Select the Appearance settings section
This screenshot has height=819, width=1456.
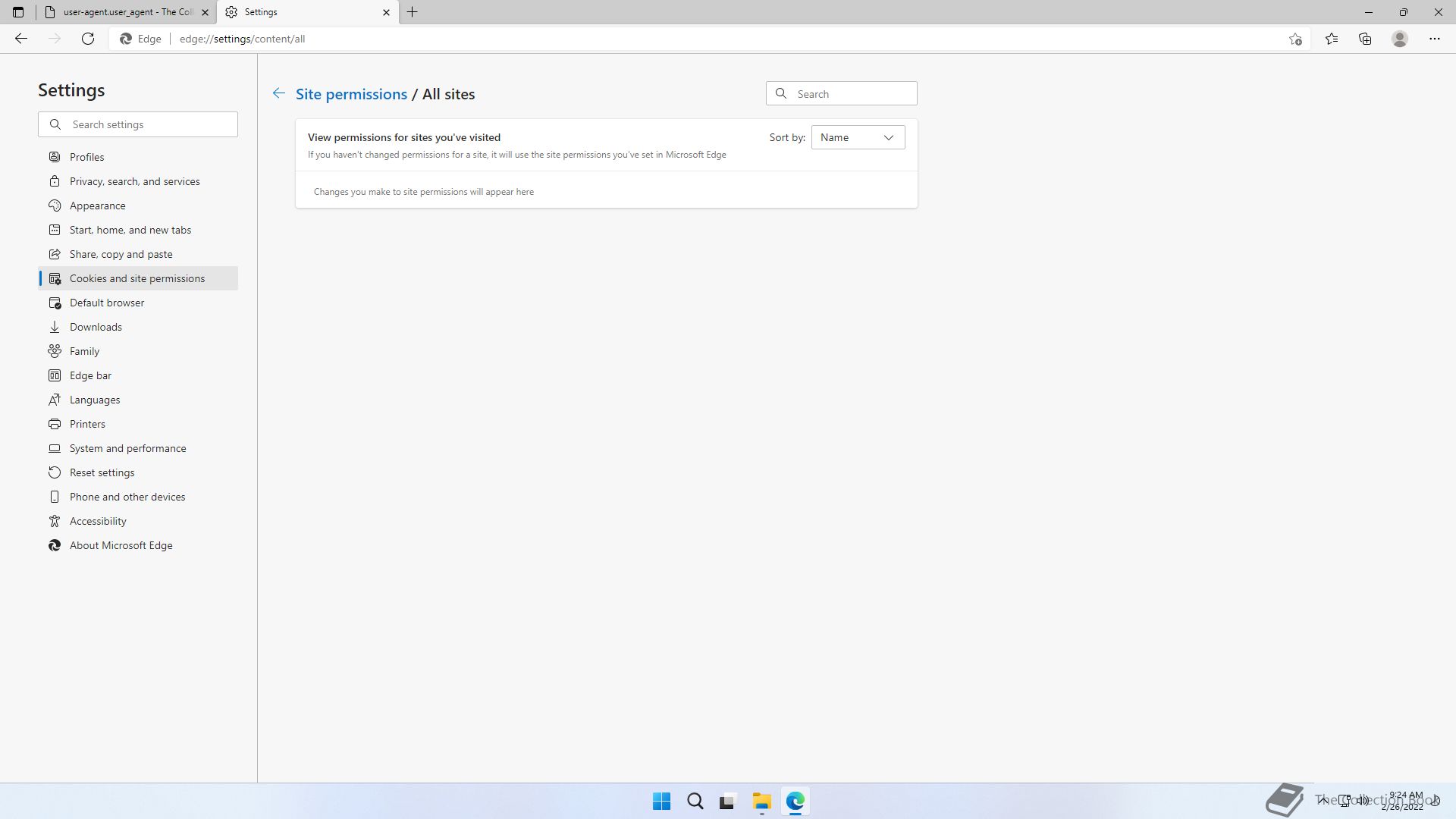[97, 206]
